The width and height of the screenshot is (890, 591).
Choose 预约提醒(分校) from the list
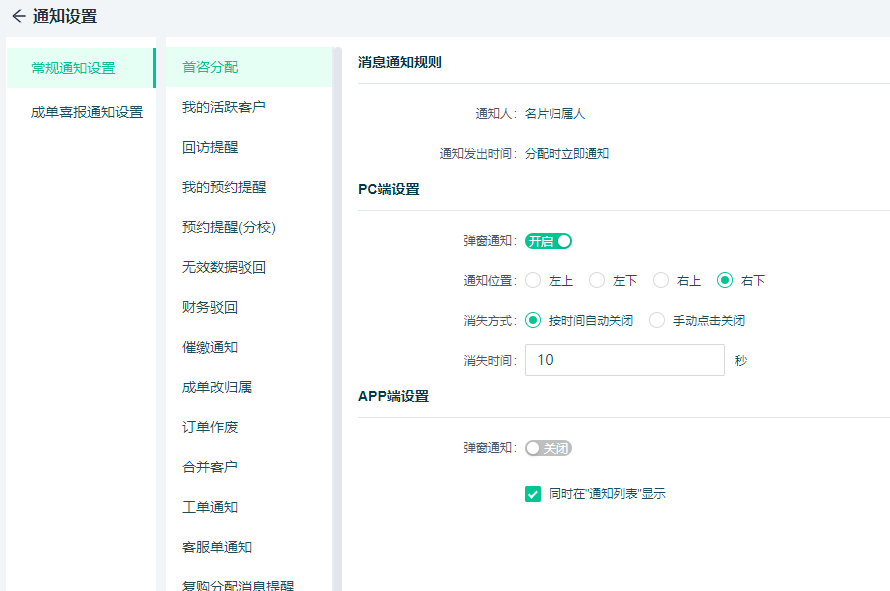(228, 227)
